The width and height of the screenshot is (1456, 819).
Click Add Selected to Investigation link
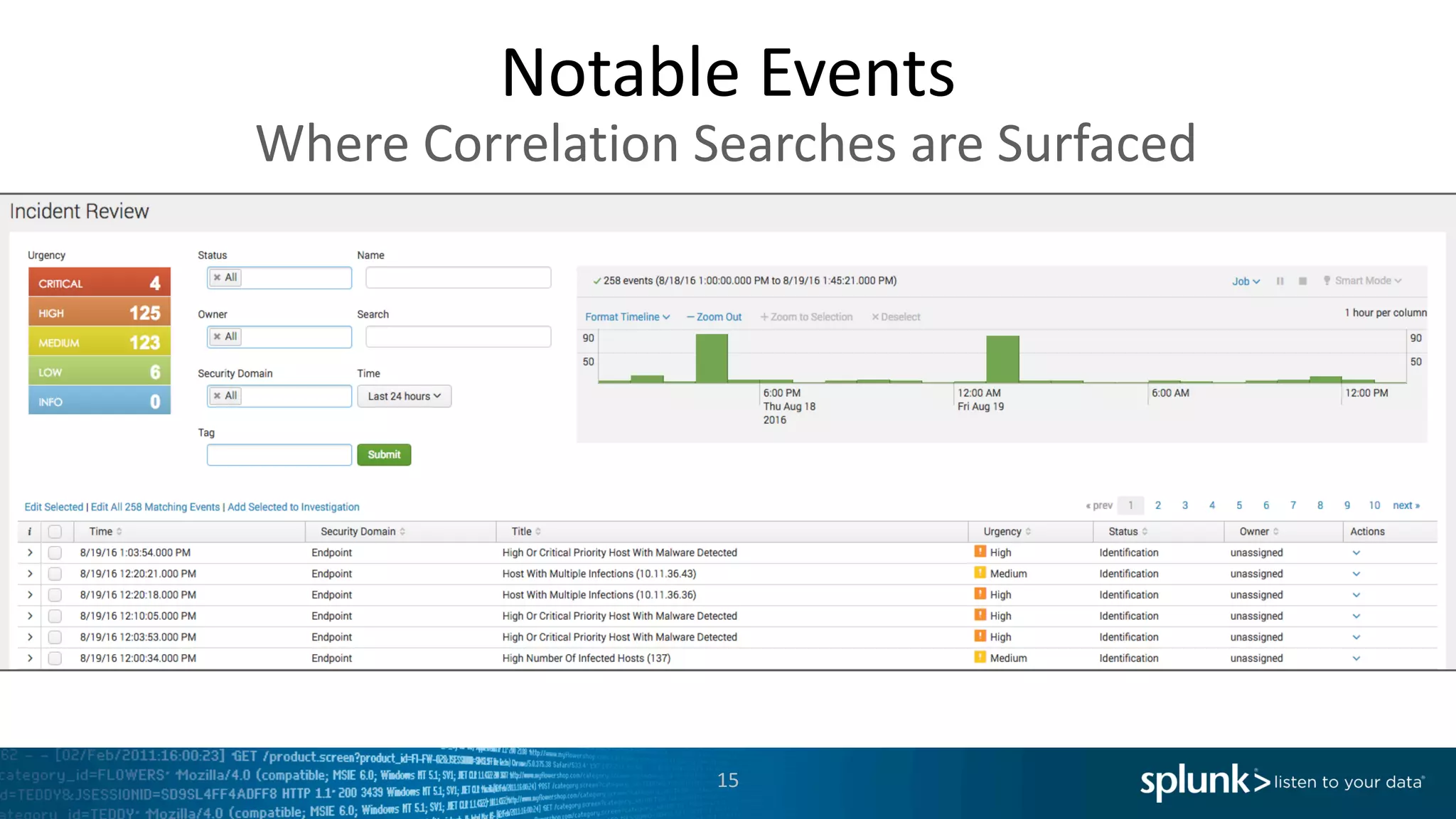click(294, 507)
